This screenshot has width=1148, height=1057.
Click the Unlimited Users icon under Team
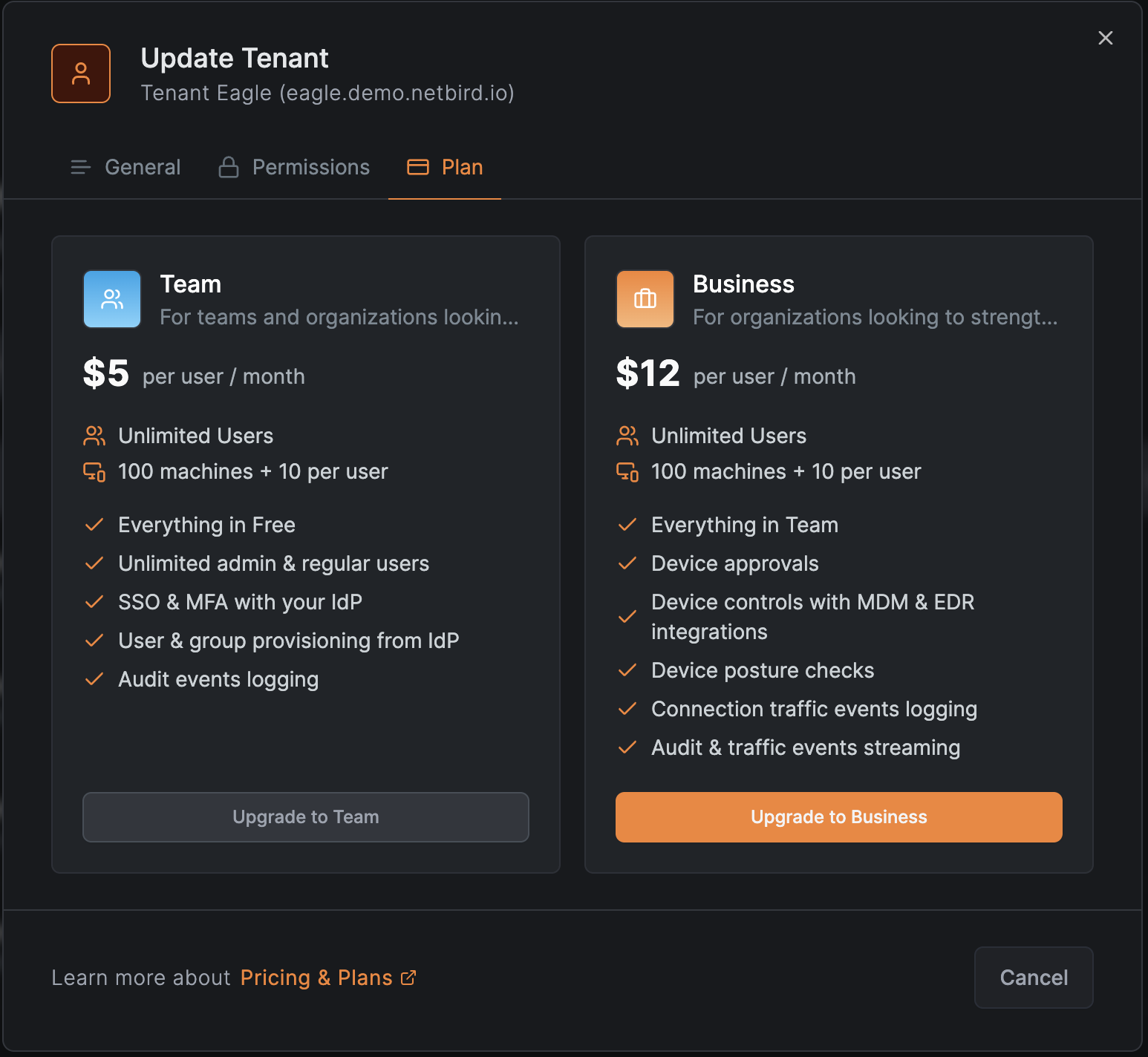94,436
